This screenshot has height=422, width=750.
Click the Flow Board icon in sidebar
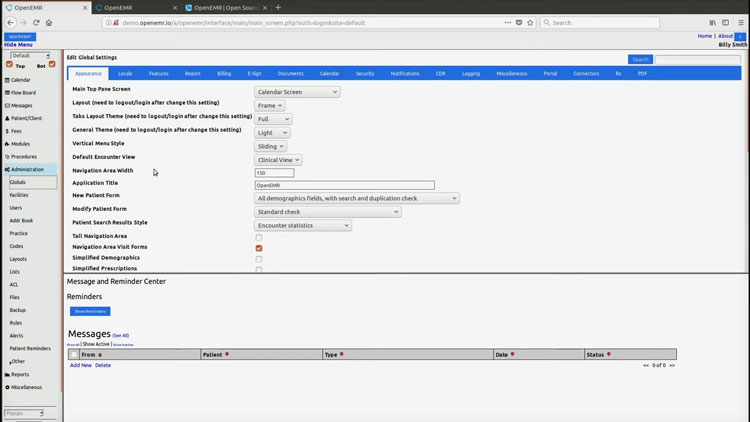(x=6, y=92)
